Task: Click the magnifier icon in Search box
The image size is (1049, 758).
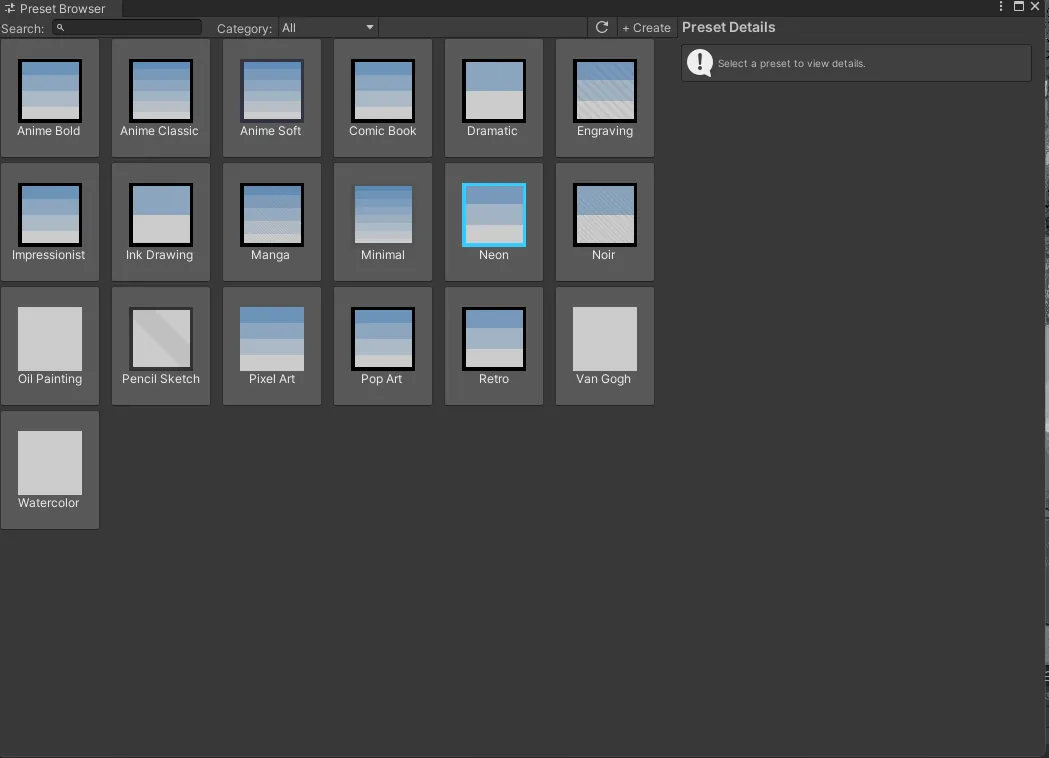Action: tap(60, 27)
